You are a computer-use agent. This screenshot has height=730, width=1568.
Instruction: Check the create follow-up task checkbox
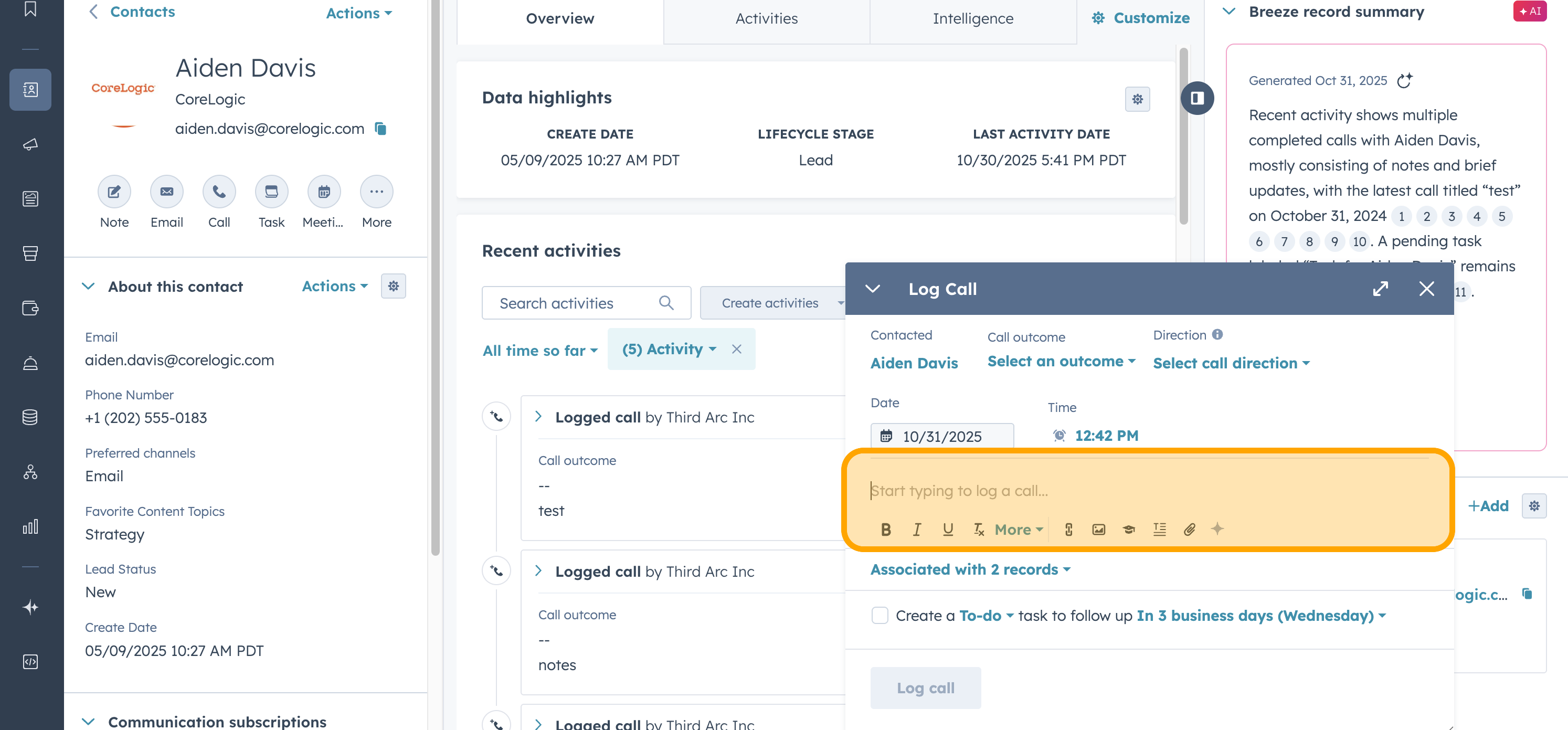[x=880, y=615]
